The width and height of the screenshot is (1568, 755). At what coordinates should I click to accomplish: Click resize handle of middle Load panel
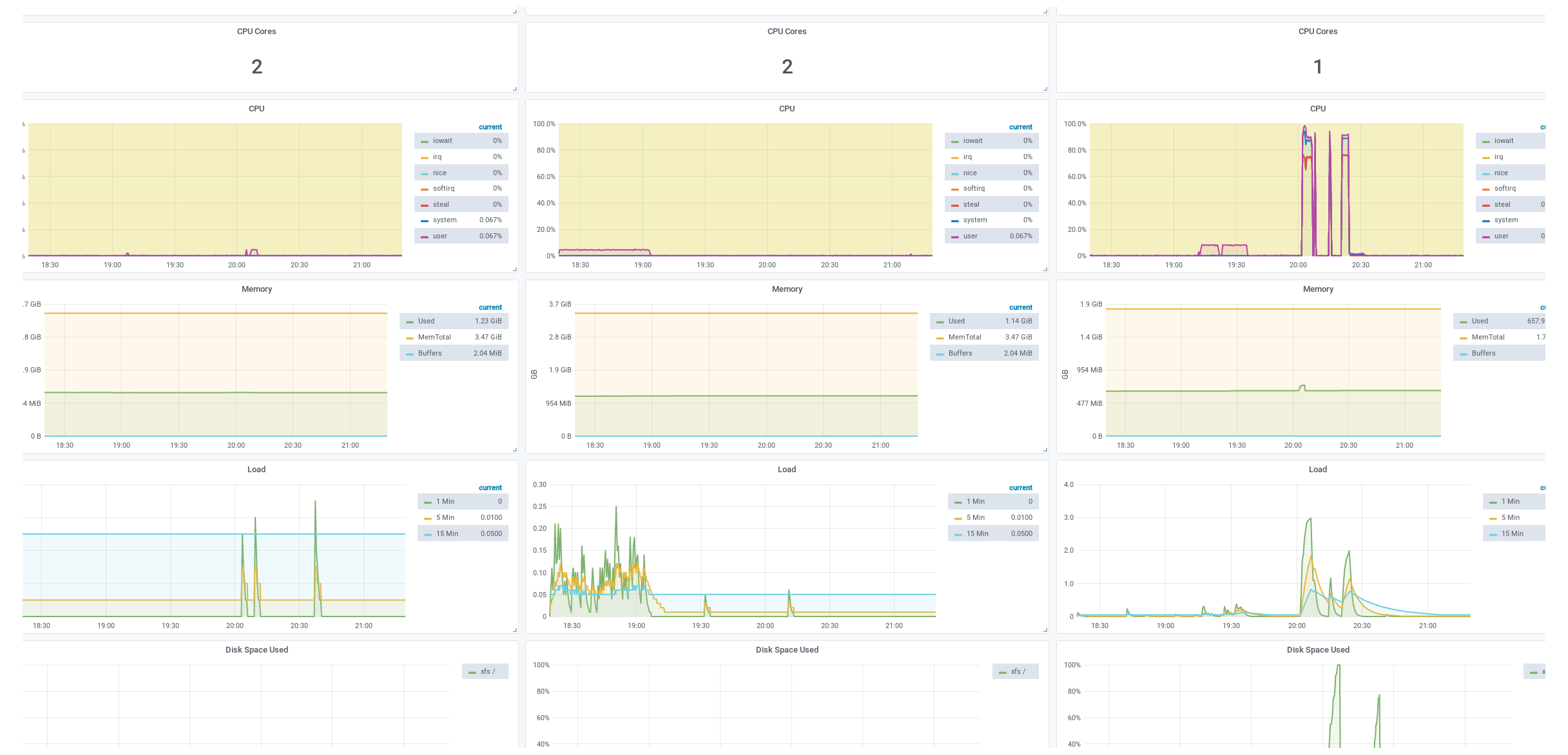click(x=1045, y=630)
